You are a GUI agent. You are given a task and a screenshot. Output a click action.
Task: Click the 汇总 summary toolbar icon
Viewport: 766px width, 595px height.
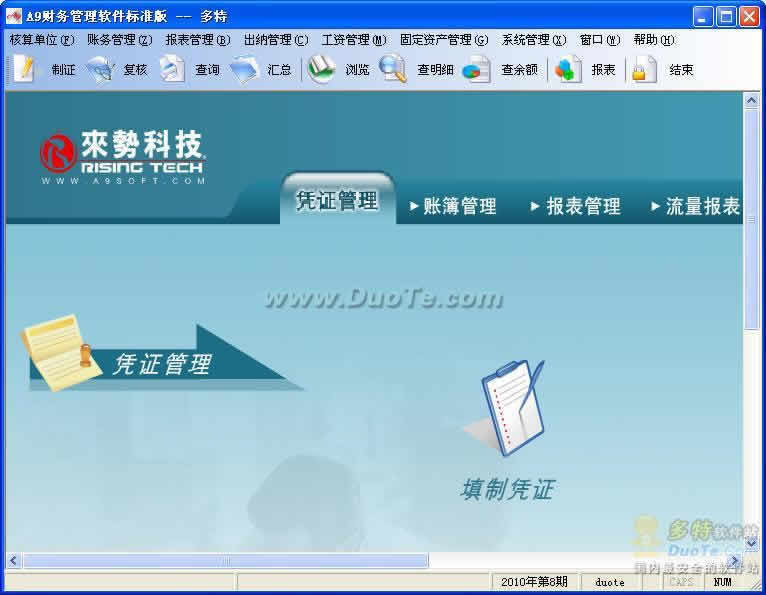click(244, 69)
